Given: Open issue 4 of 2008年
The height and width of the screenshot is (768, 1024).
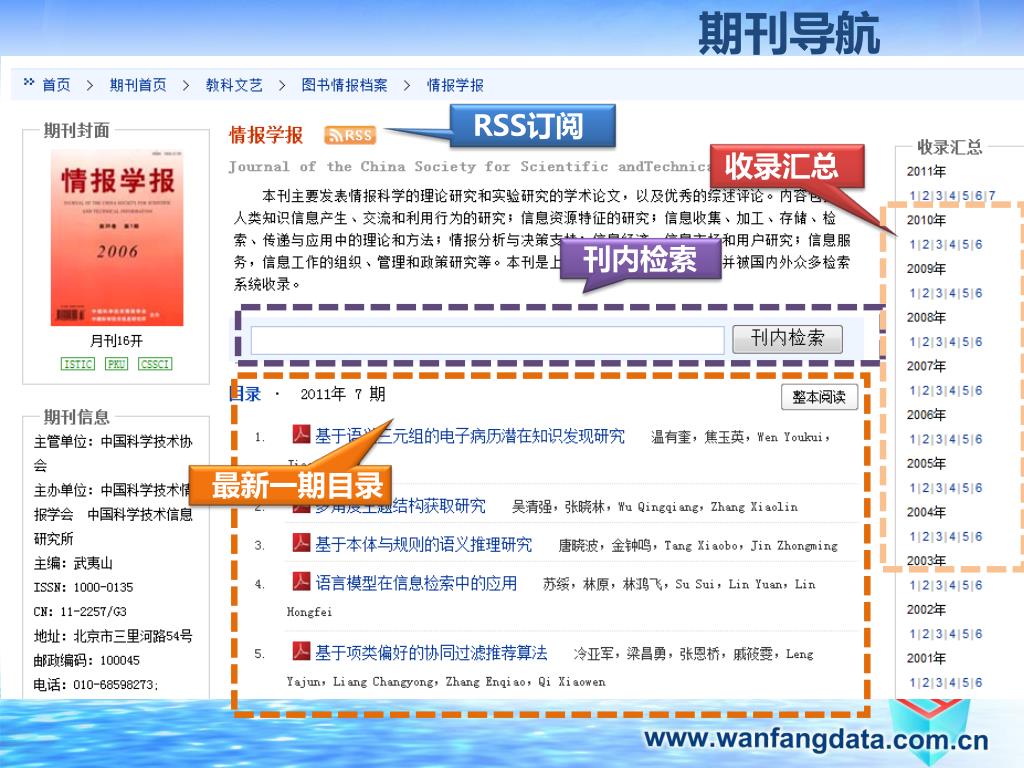Looking at the screenshot, I should (952, 342).
